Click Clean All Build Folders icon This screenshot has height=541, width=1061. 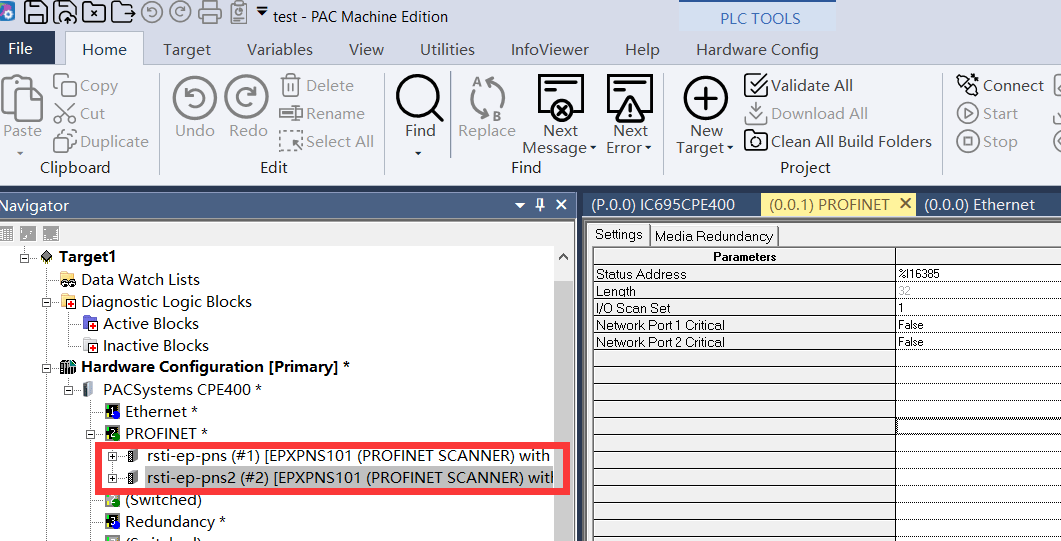(755, 141)
